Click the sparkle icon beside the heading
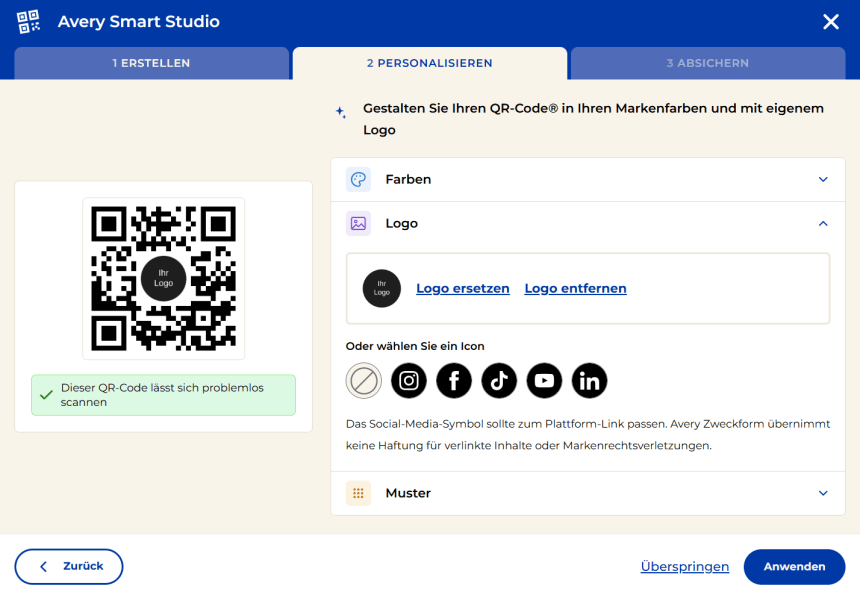The width and height of the screenshot is (860, 595). (341, 112)
